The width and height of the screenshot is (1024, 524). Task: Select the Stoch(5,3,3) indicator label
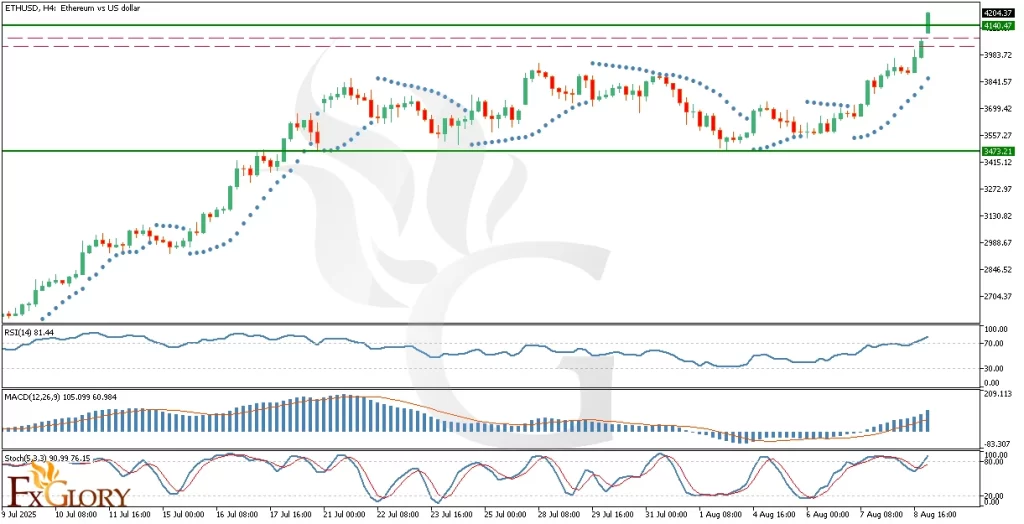pos(47,458)
